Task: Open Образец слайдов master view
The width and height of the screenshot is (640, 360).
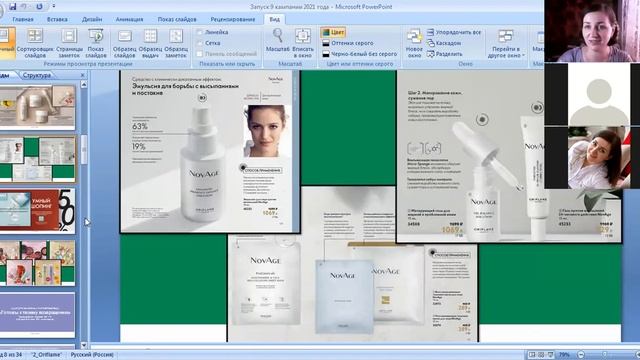Action: (x=124, y=43)
